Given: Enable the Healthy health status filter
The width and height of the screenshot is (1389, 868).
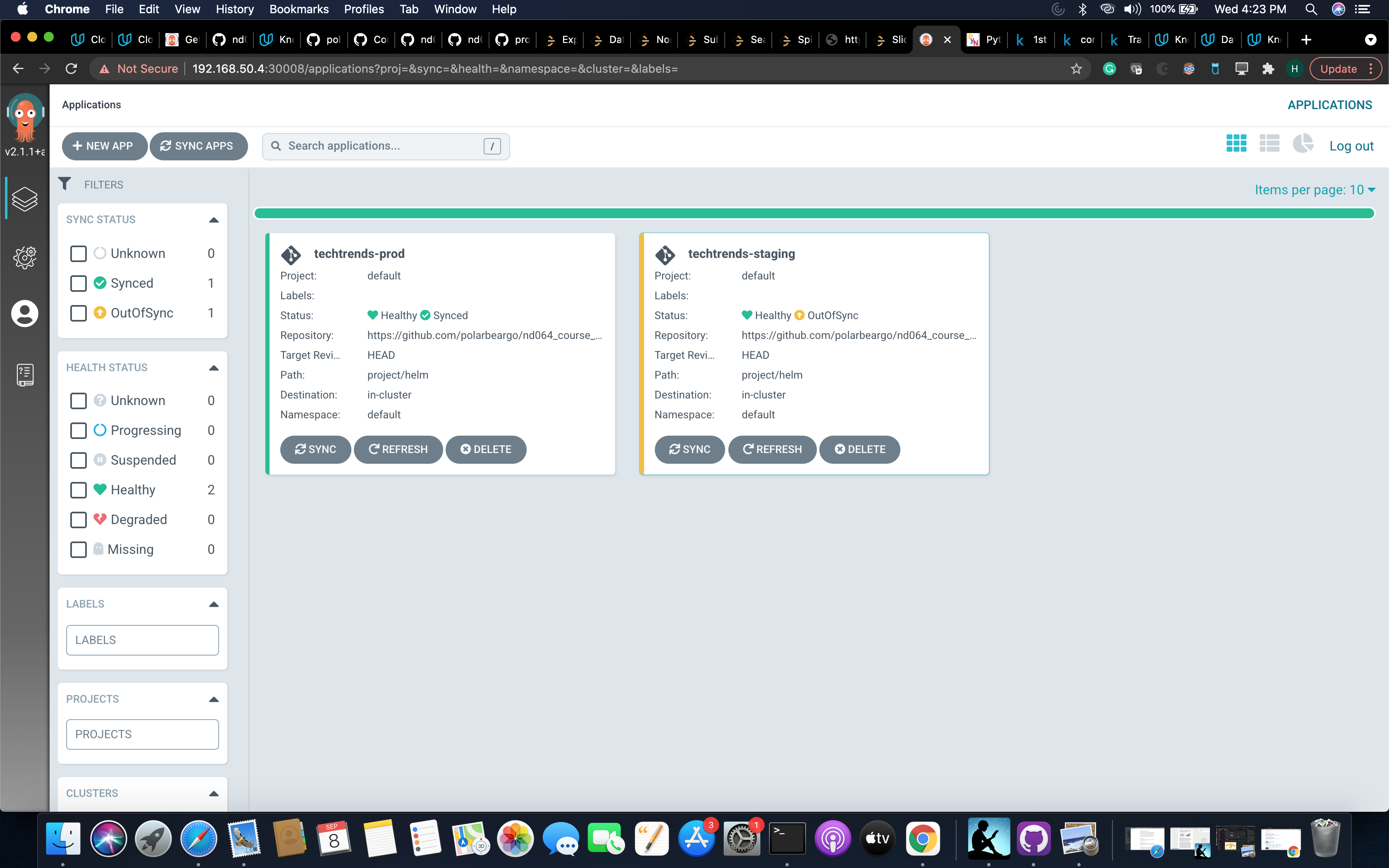Looking at the screenshot, I should pyautogui.click(x=78, y=490).
